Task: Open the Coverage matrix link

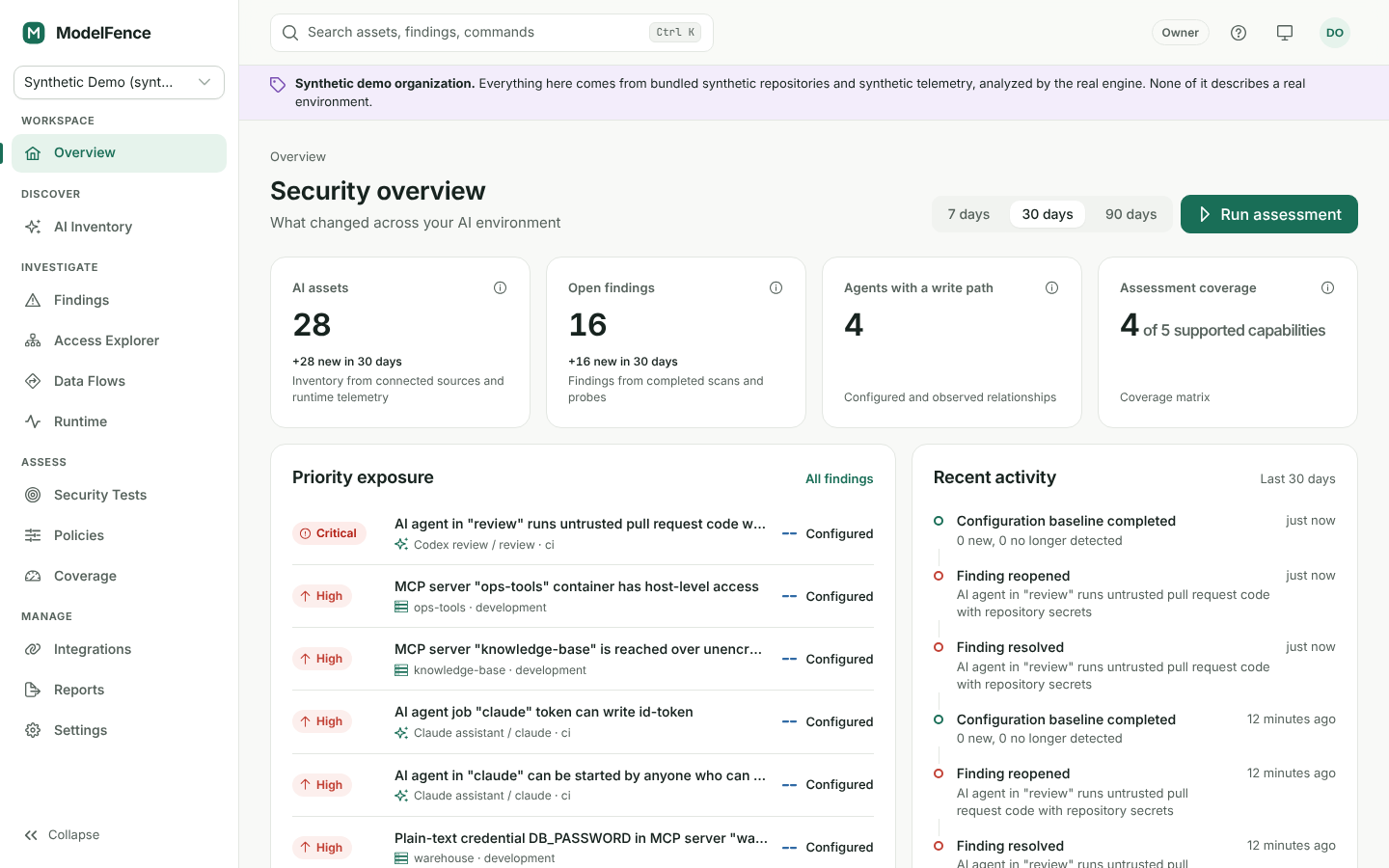Action: click(1164, 397)
